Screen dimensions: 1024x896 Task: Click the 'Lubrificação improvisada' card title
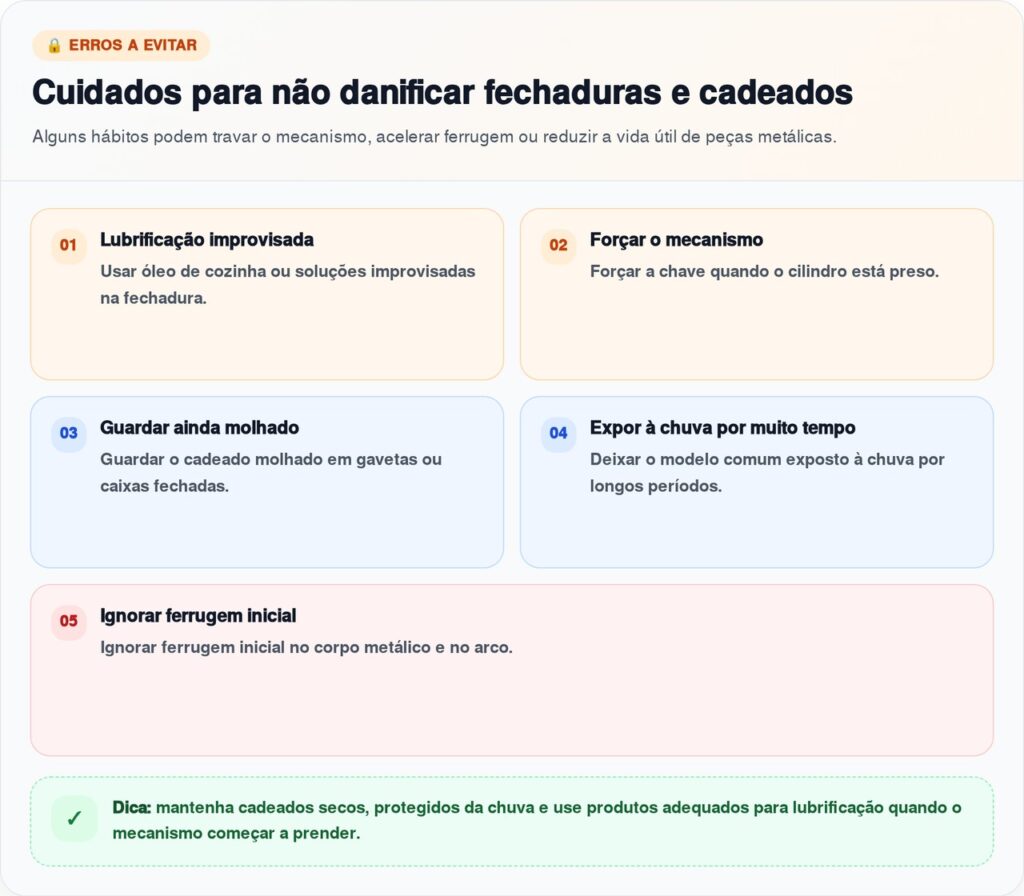207,240
